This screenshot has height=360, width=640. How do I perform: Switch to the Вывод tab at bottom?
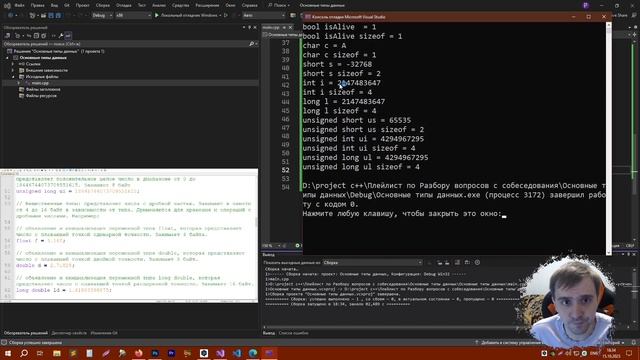[269, 333]
